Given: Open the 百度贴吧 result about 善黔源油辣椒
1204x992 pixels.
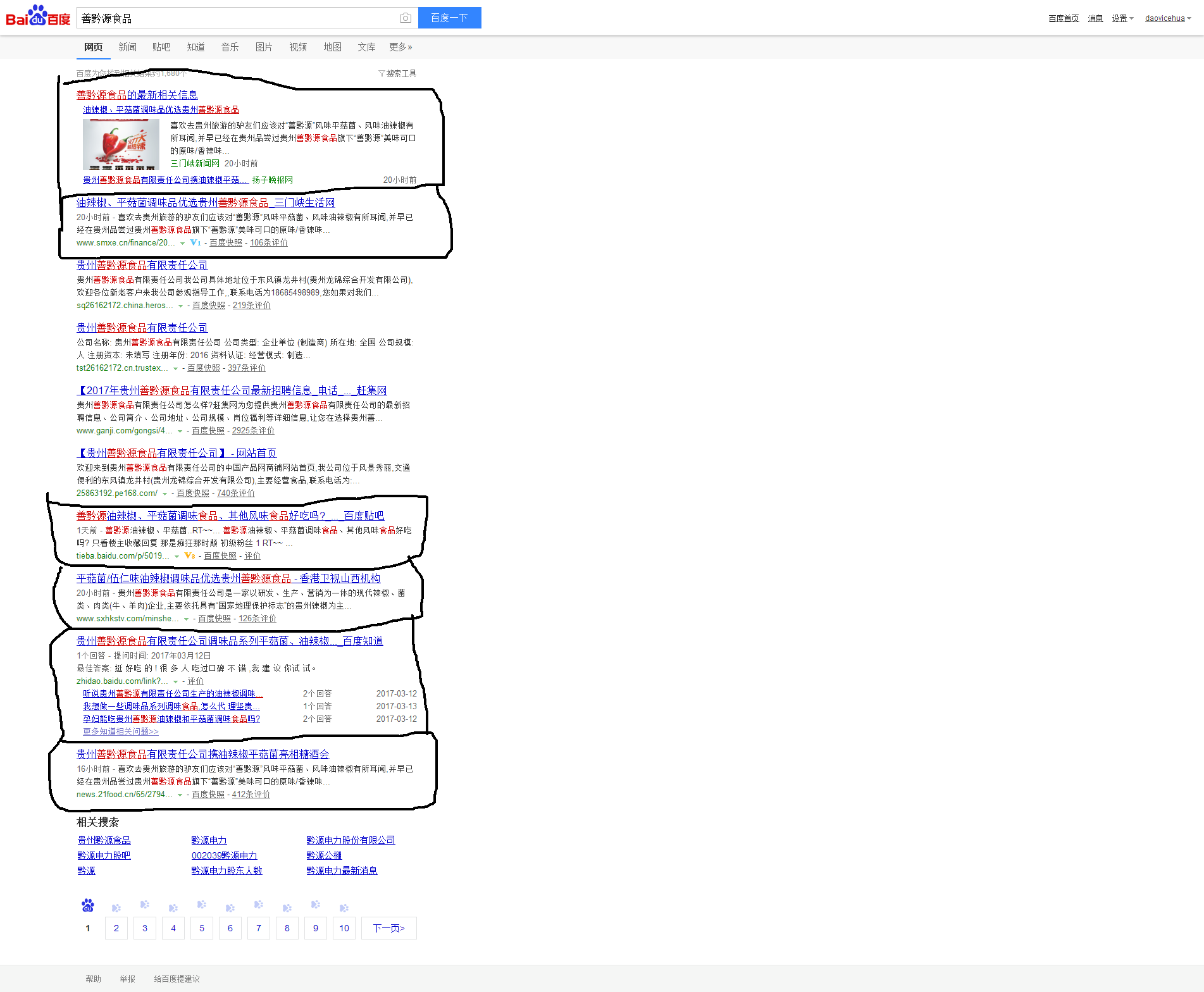Looking at the screenshot, I should click(230, 516).
